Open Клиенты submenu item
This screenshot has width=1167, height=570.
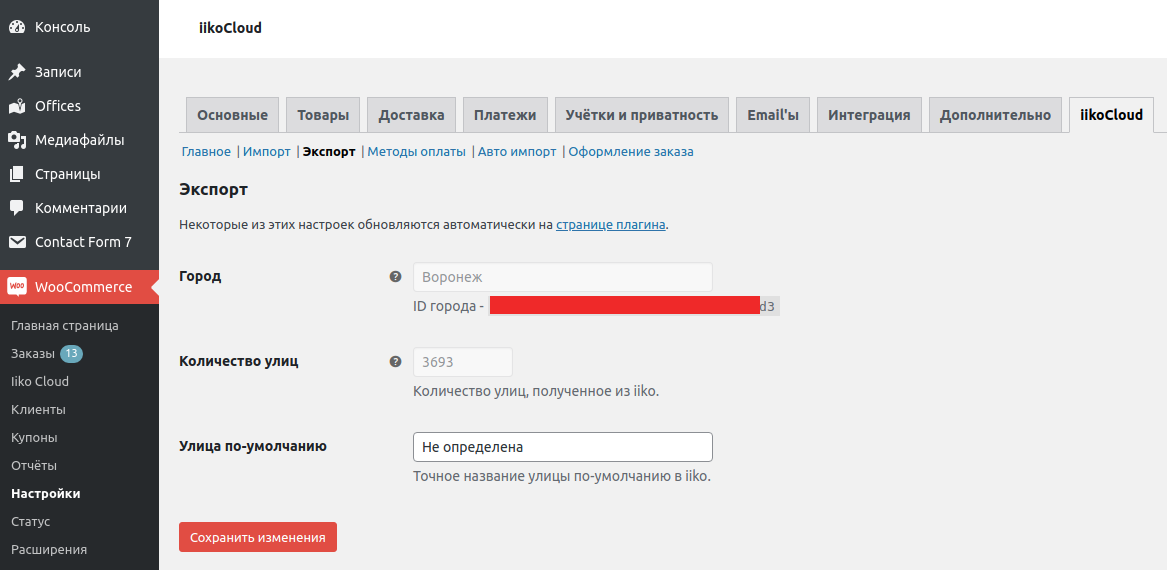pyautogui.click(x=38, y=409)
